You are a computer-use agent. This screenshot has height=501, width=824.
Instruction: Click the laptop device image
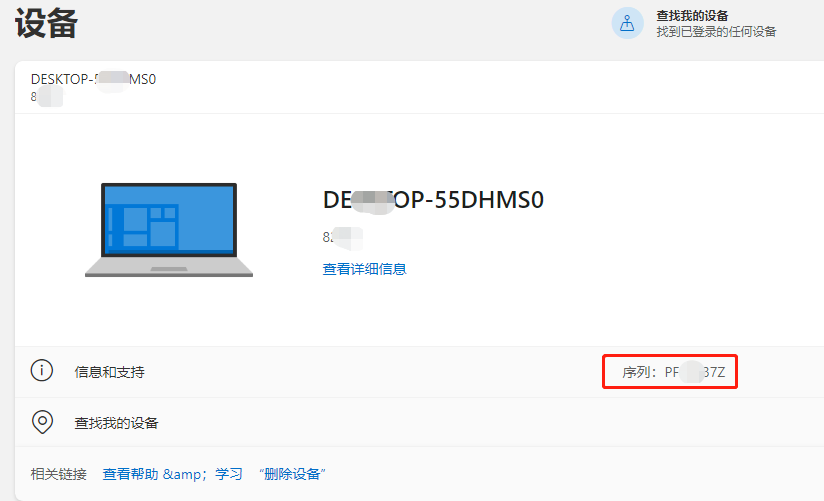169,230
